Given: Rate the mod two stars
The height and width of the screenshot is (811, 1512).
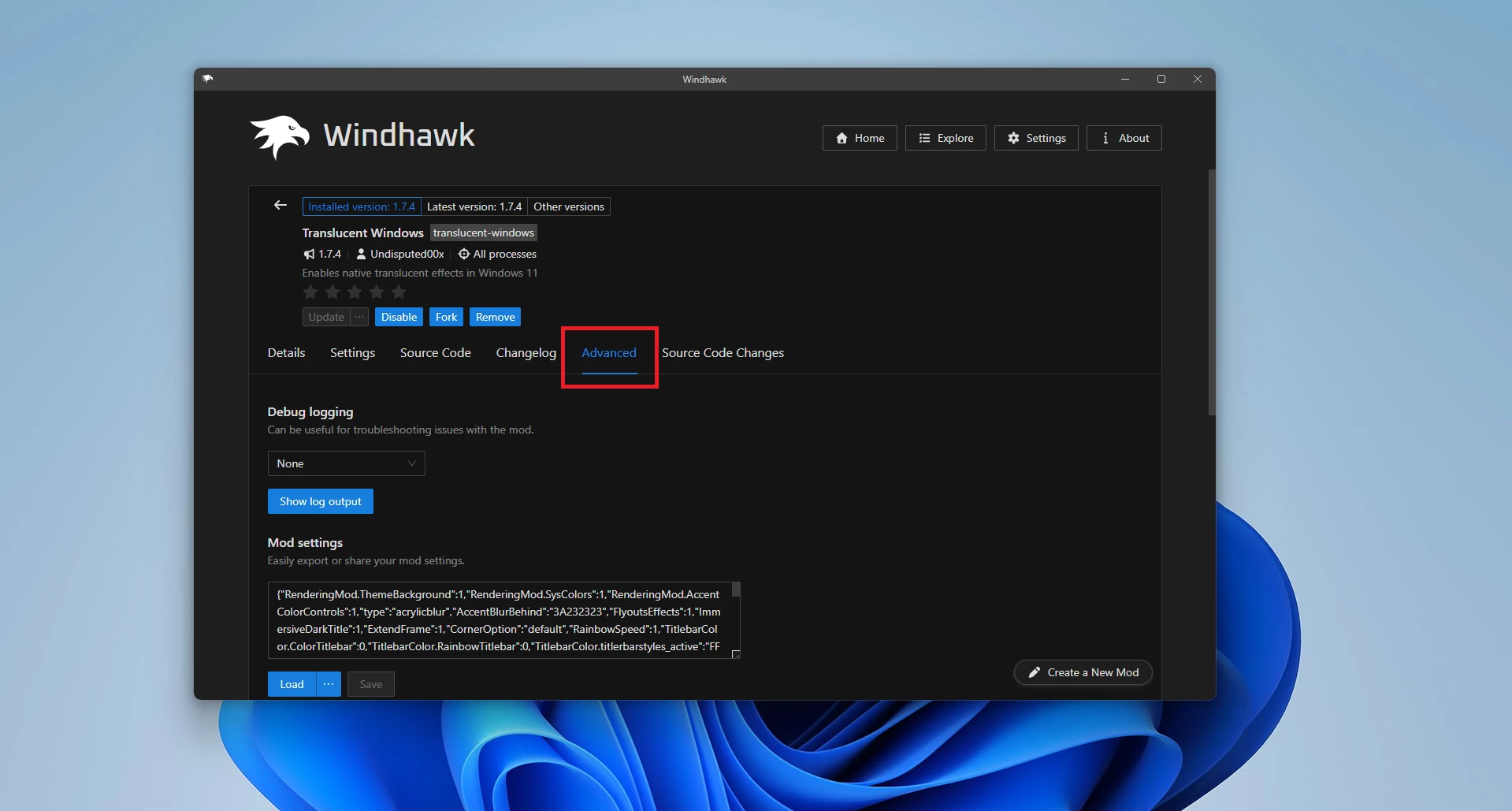Looking at the screenshot, I should coord(332,292).
